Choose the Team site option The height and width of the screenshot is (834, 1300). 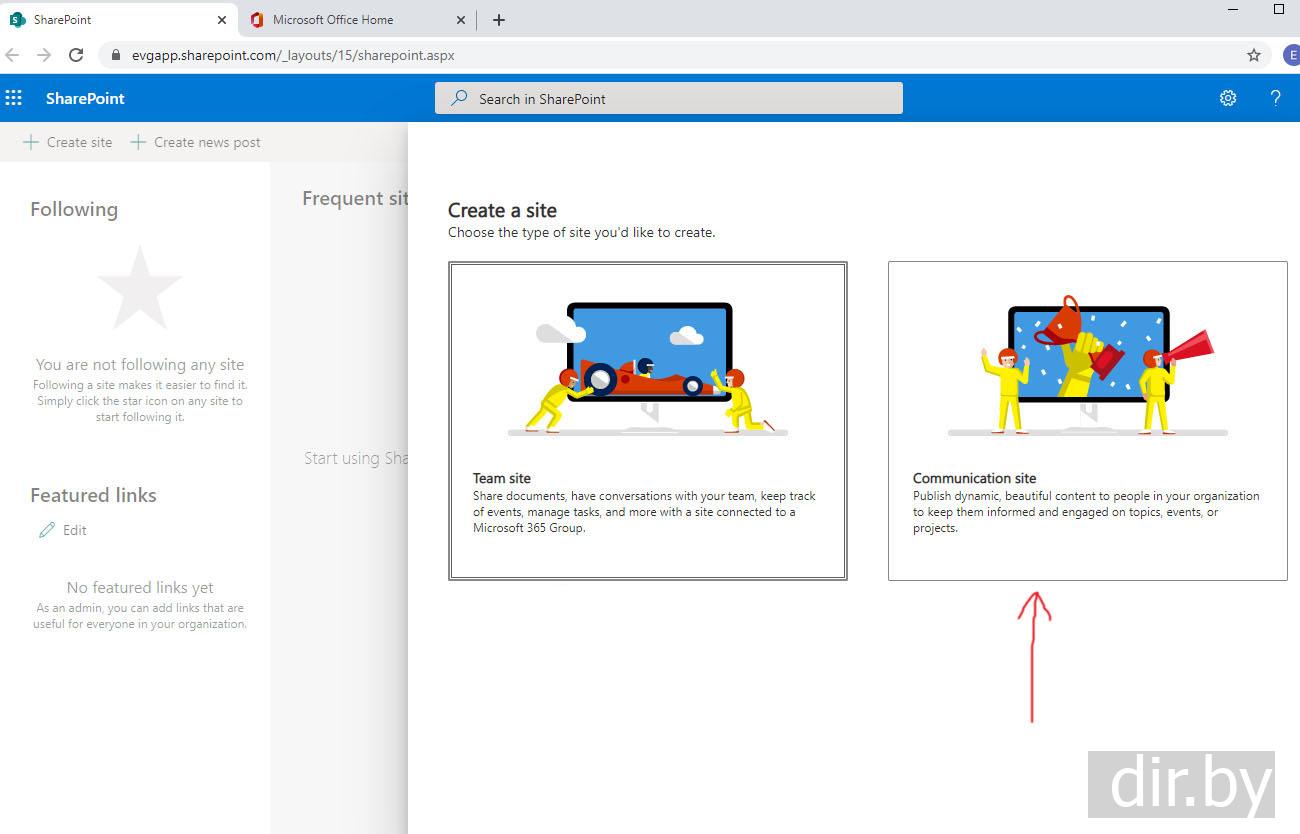648,500
